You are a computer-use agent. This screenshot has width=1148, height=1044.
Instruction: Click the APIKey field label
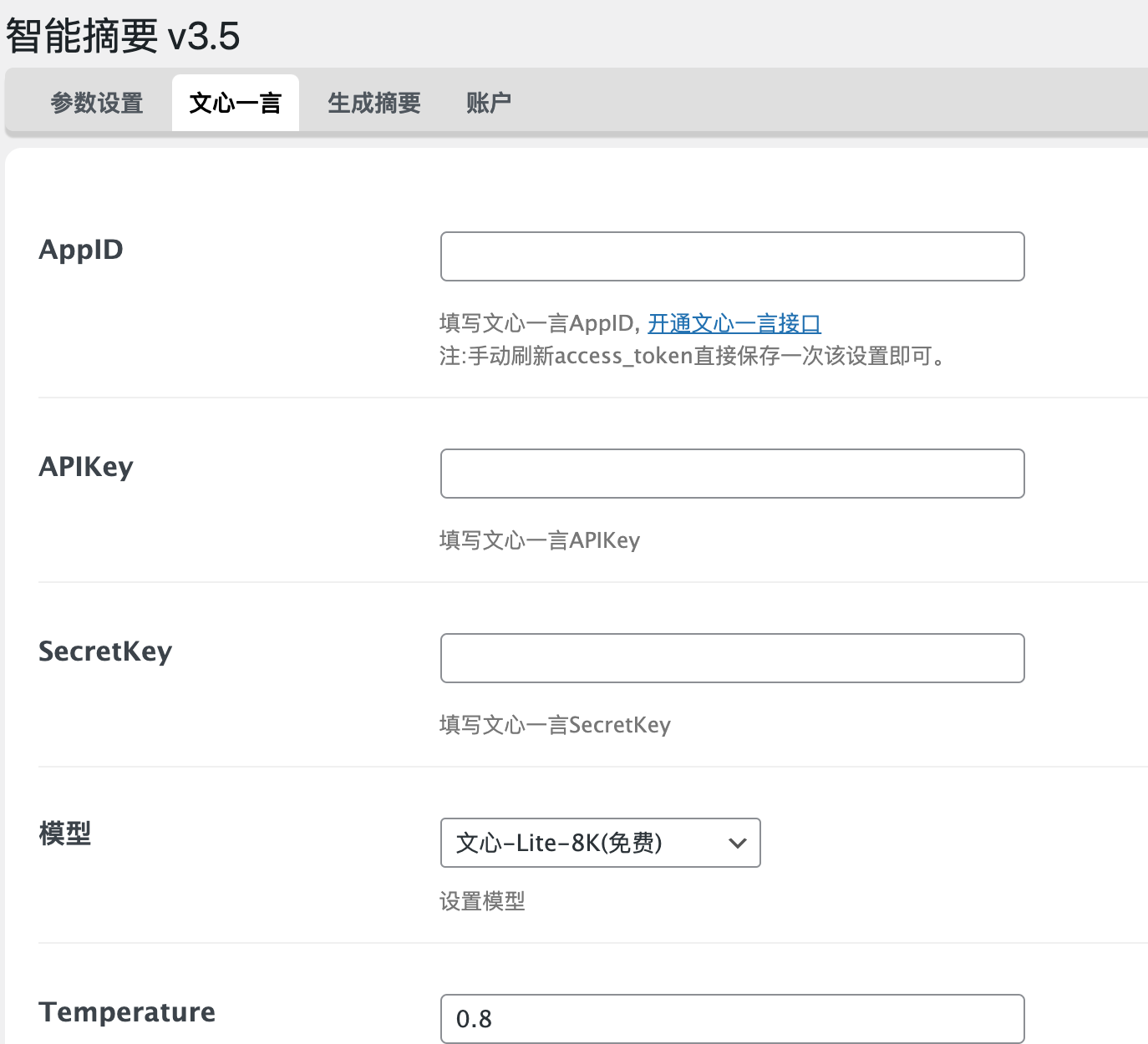click(x=85, y=466)
